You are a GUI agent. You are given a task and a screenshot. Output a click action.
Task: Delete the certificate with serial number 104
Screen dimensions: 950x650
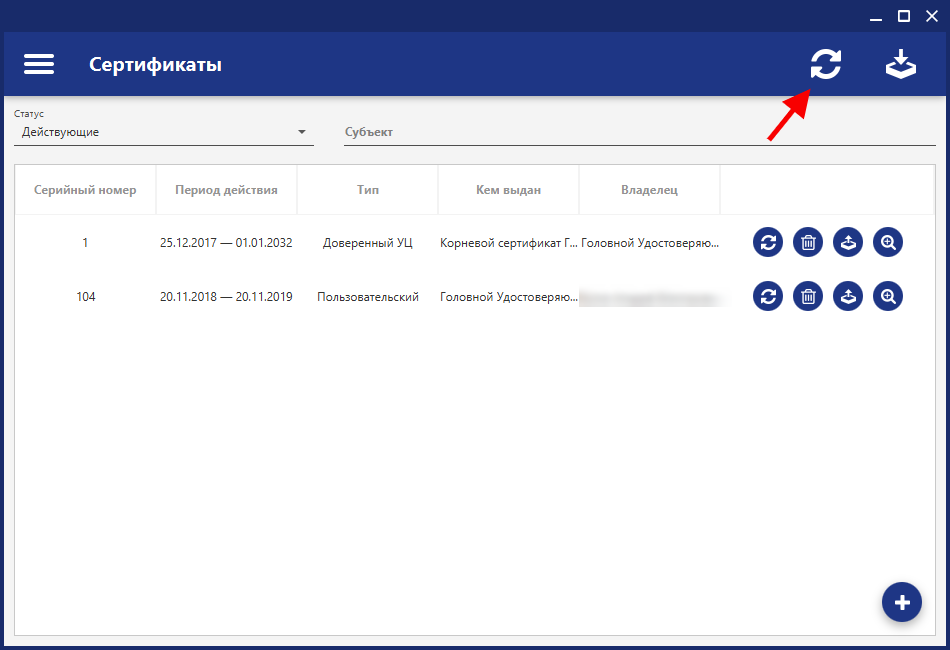808,296
